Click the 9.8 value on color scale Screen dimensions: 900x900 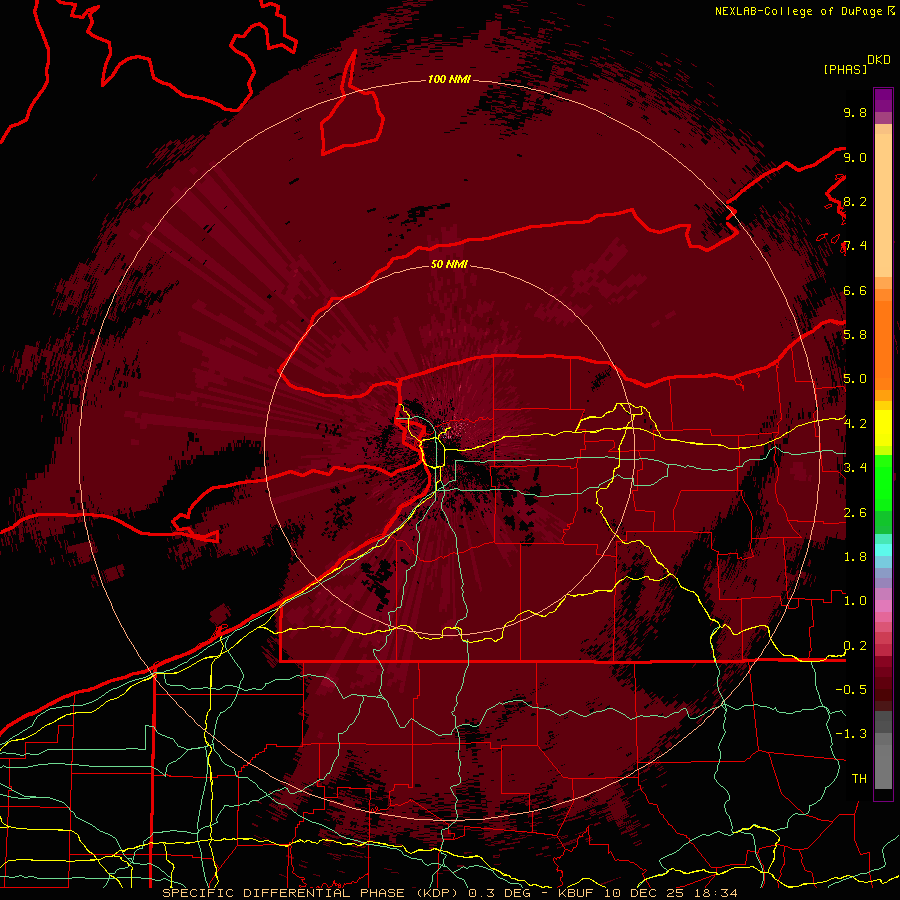pyautogui.click(x=855, y=112)
